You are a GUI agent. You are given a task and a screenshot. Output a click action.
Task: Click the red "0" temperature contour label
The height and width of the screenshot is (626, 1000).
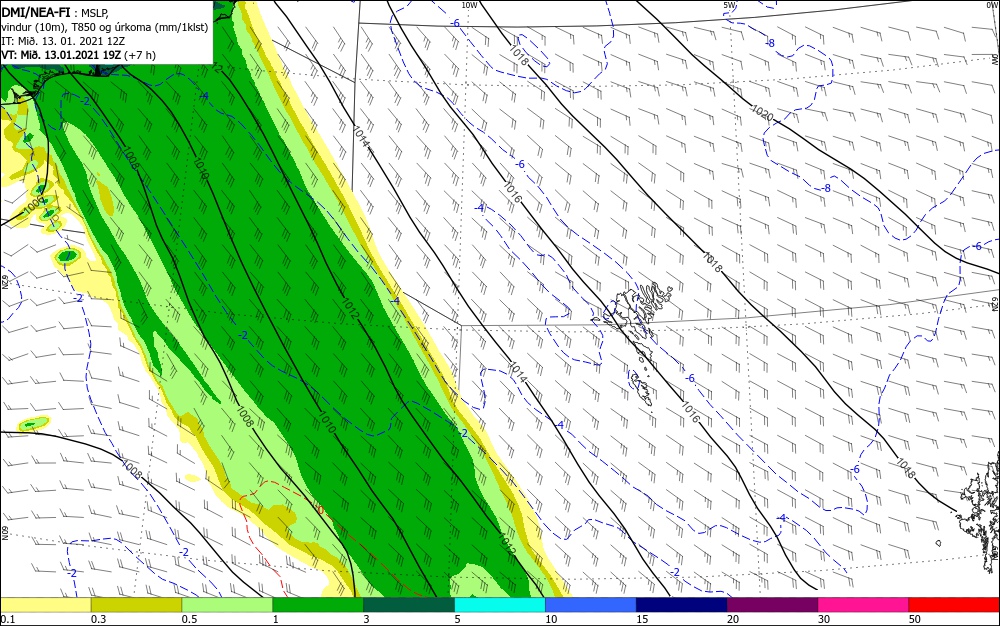pos(320,511)
